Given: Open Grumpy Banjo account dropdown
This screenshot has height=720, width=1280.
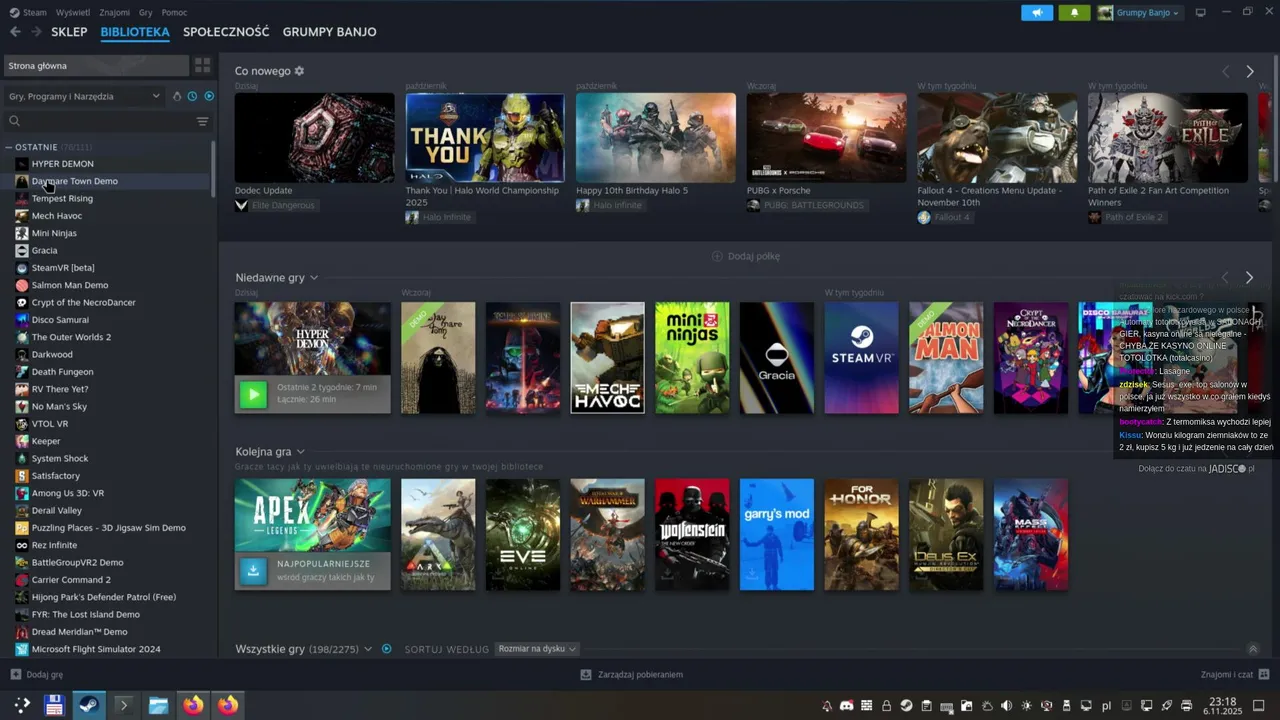Looking at the screenshot, I should 1139,13.
